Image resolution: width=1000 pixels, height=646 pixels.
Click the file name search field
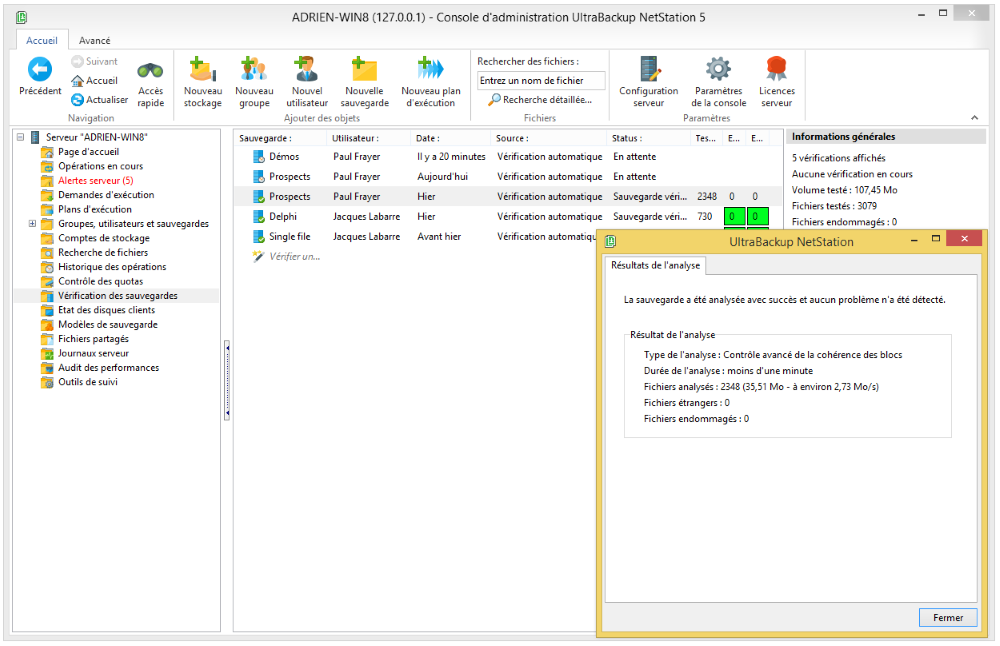(541, 80)
